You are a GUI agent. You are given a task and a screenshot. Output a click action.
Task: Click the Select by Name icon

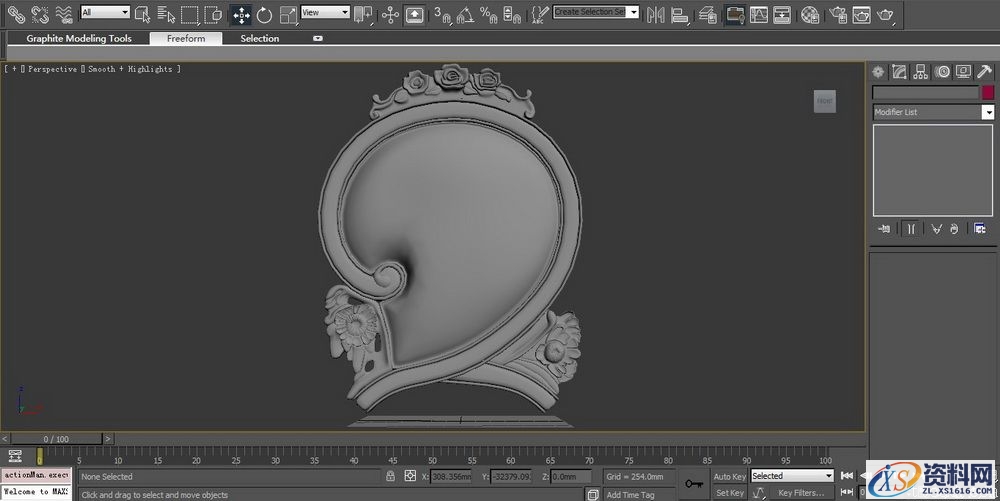coord(164,14)
